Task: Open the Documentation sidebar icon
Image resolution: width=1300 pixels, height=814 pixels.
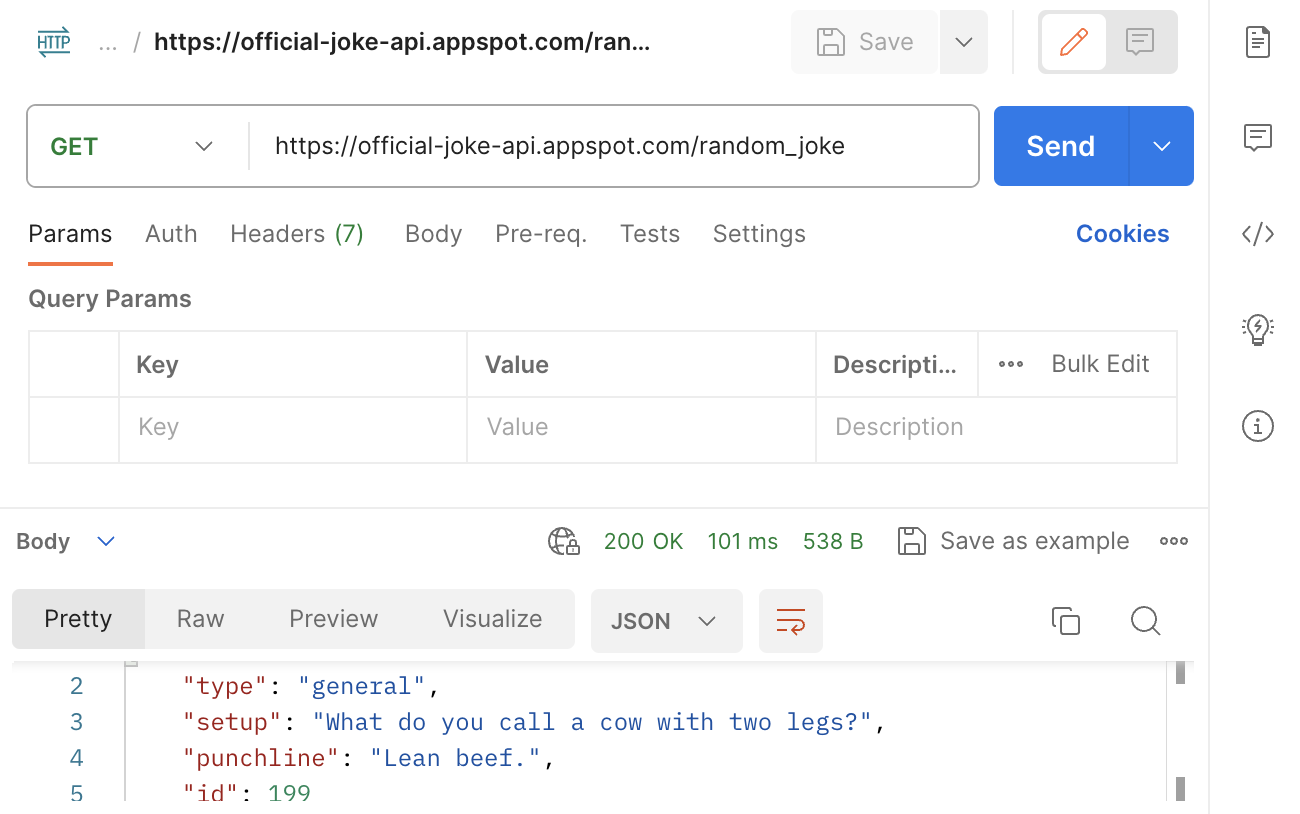Action: [x=1257, y=43]
